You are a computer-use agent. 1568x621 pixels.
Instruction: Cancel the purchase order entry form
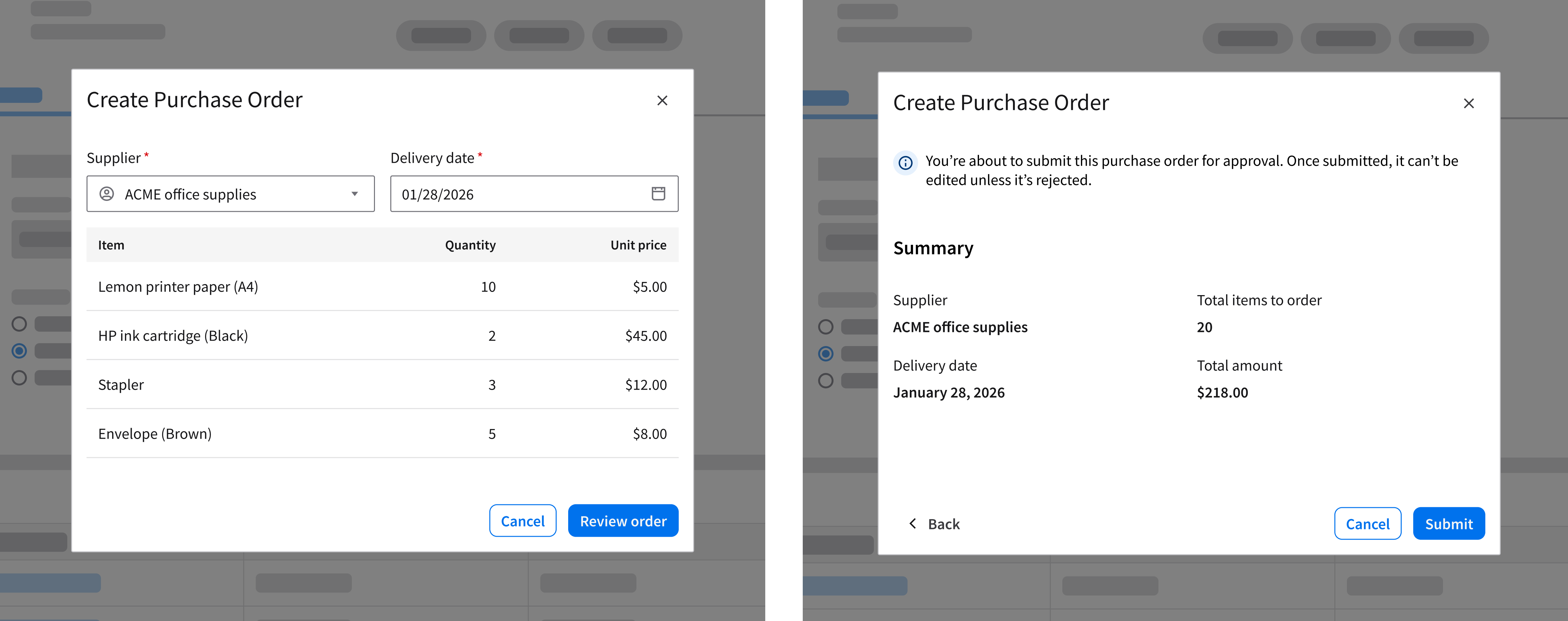pos(522,520)
